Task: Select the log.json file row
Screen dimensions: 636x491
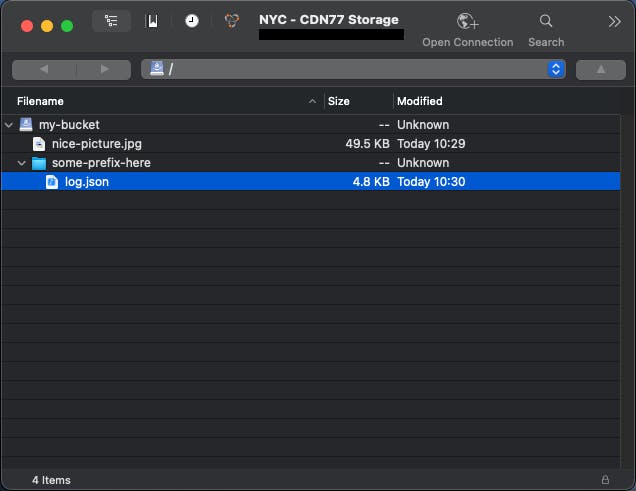Action: point(311,182)
